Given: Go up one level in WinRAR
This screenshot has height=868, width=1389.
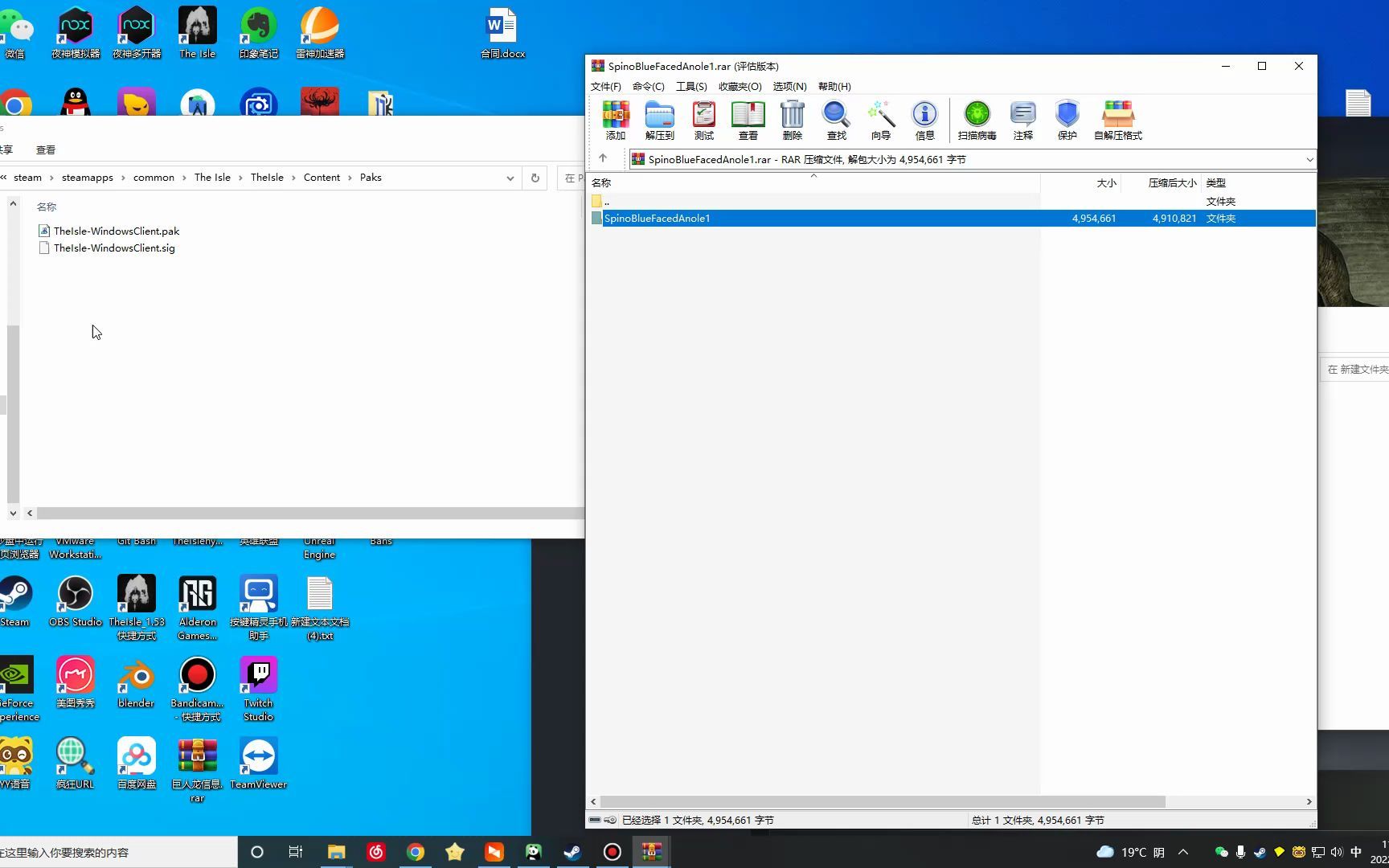Looking at the screenshot, I should tap(603, 158).
